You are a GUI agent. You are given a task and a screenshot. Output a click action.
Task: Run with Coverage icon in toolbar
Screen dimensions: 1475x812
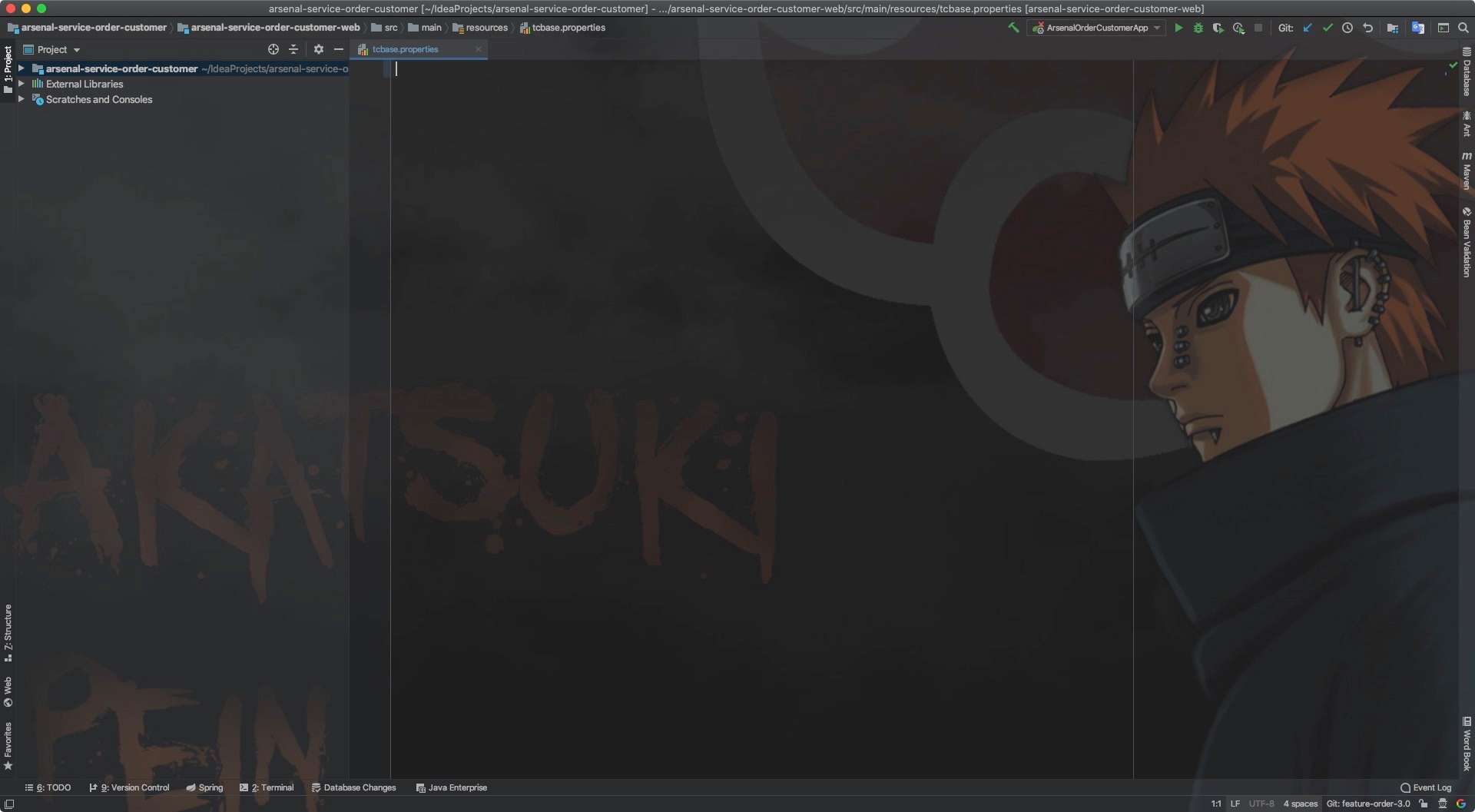pos(1218,28)
